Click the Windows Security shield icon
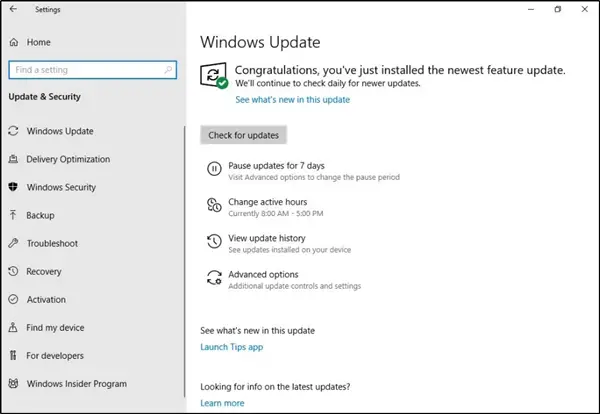This screenshot has height=414, width=600. (13, 187)
